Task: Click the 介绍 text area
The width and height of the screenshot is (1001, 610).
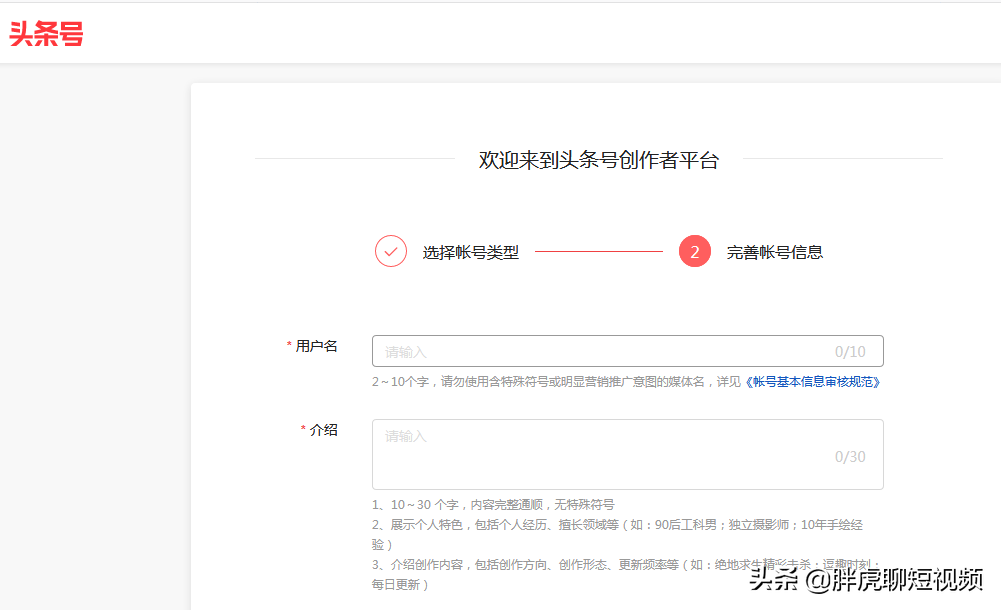Action: 628,454
